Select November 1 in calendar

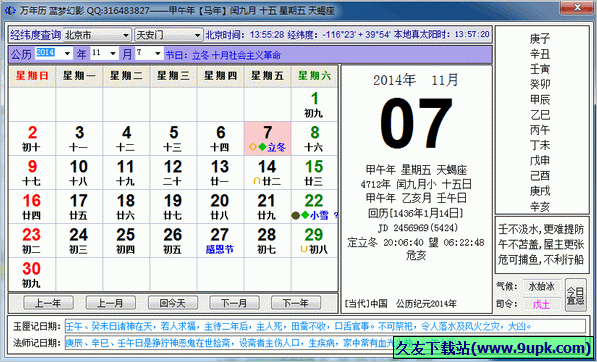[x=314, y=105]
